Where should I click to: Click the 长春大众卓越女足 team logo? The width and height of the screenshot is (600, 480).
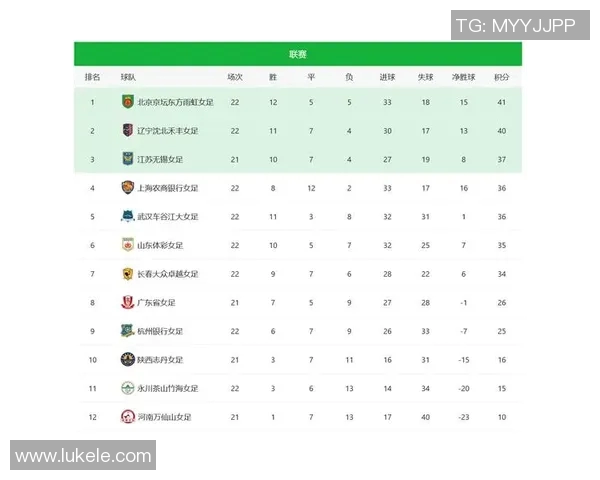127,273
